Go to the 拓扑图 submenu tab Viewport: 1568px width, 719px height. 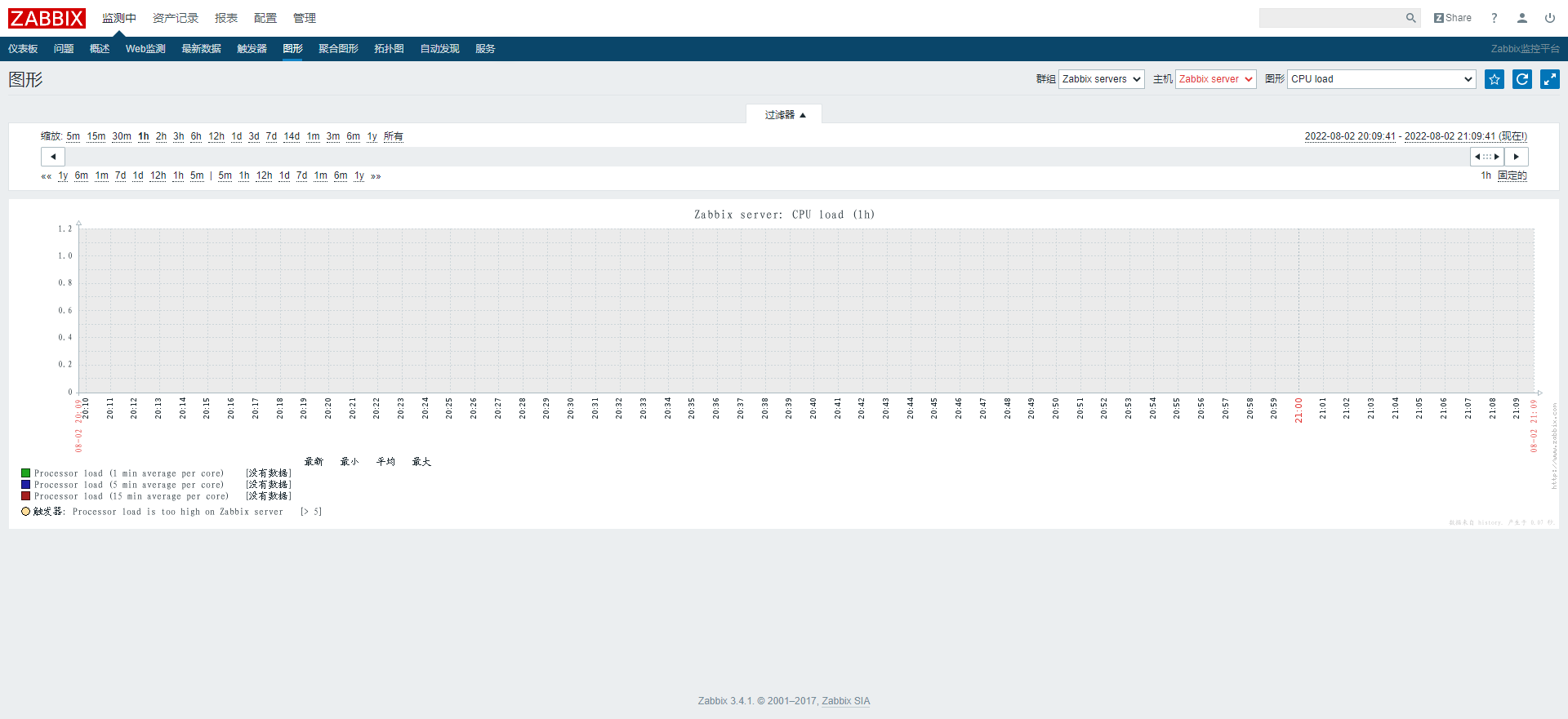(389, 49)
